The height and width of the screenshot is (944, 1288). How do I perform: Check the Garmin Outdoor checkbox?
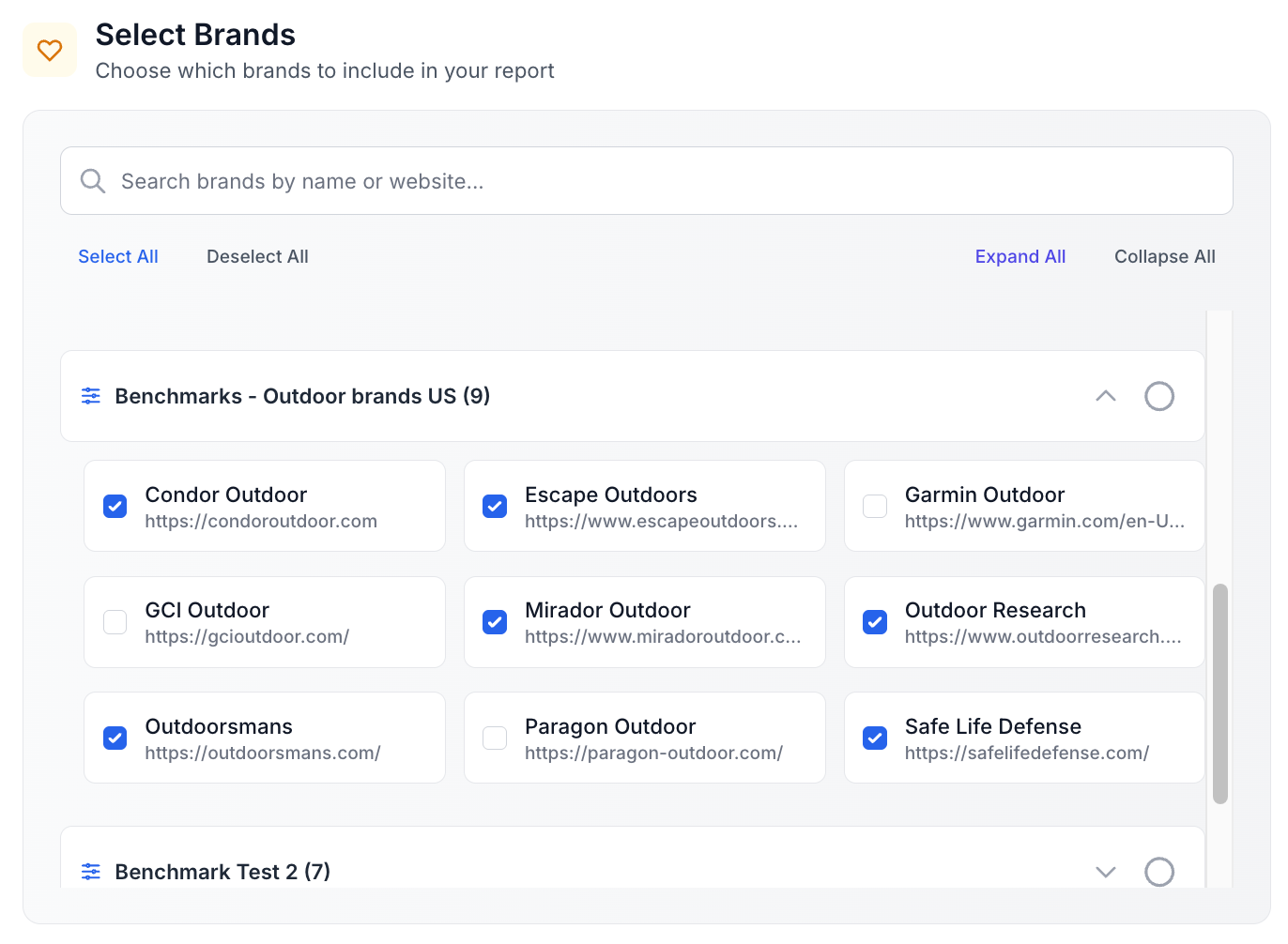click(875, 507)
